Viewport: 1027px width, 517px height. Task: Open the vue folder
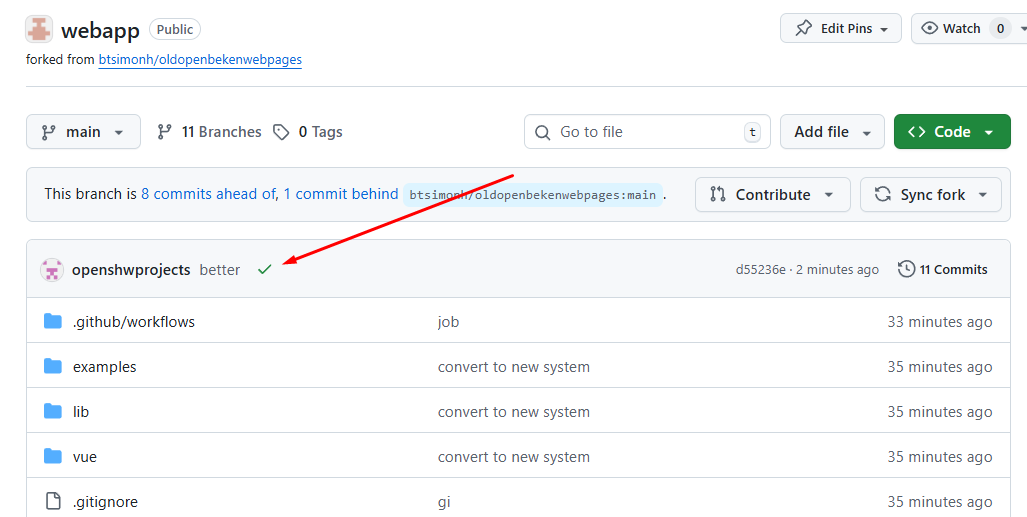(x=84, y=457)
